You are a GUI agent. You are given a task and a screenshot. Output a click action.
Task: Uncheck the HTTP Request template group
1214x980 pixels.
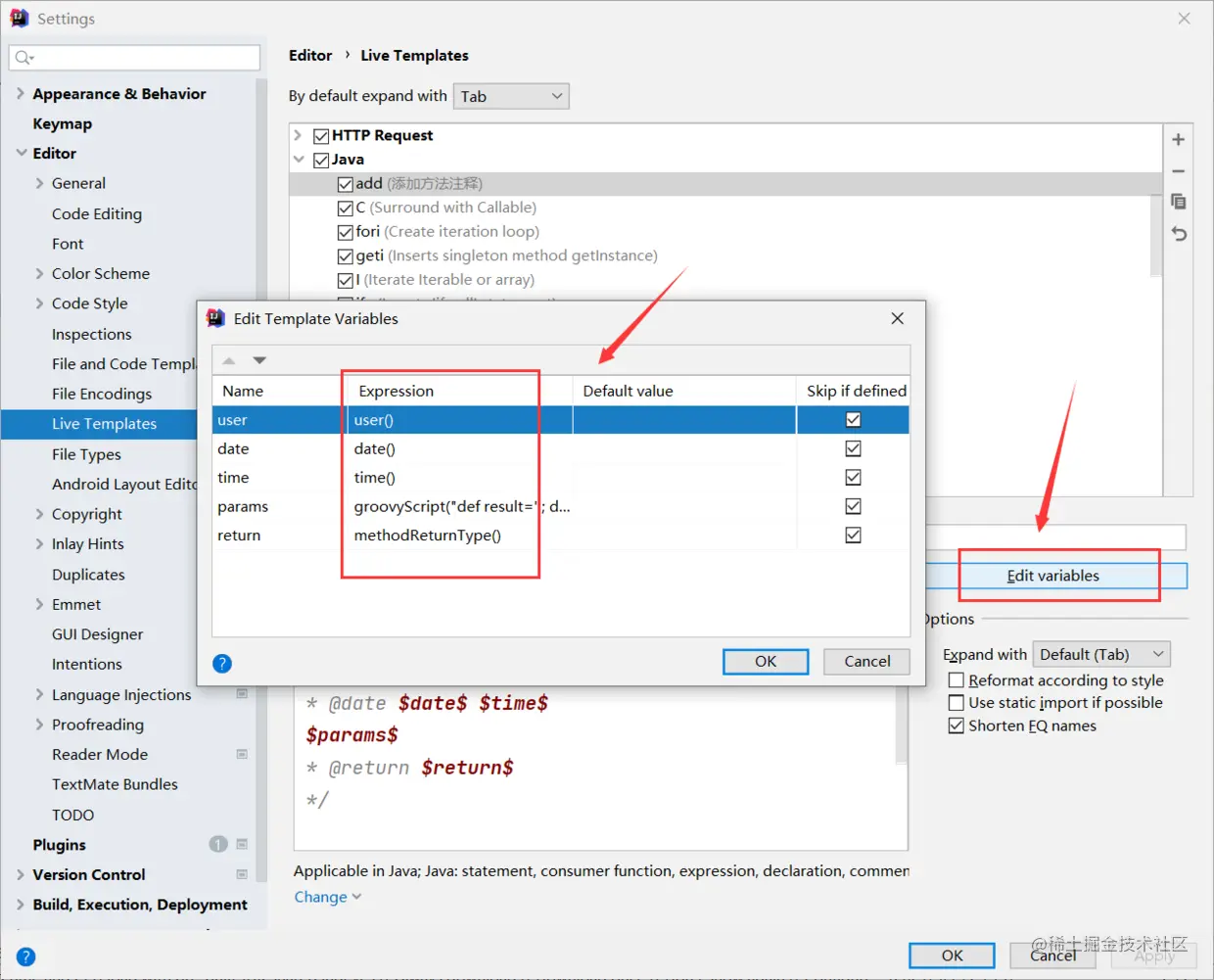coord(321,136)
